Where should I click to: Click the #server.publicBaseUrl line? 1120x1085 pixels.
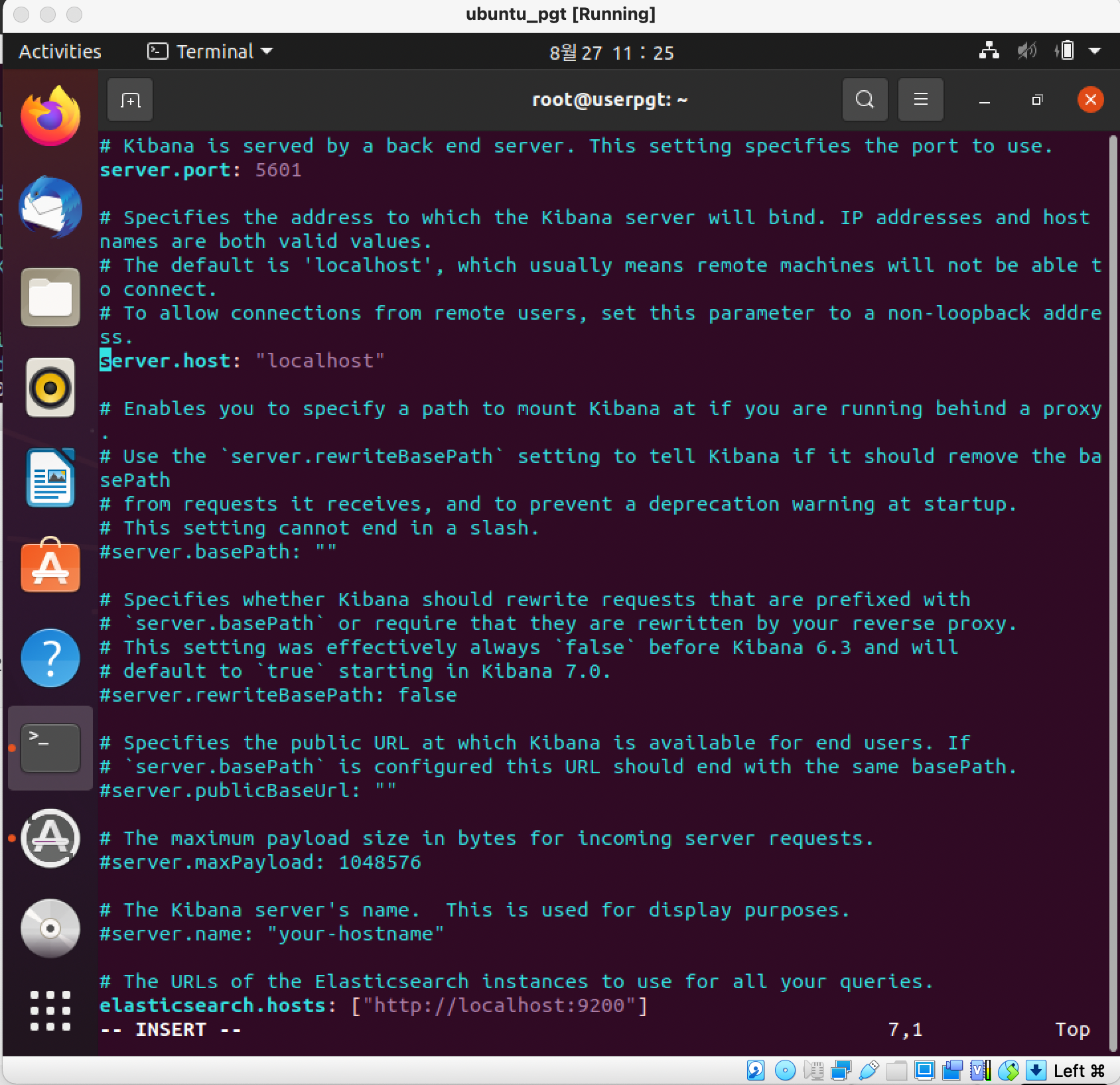point(248,791)
